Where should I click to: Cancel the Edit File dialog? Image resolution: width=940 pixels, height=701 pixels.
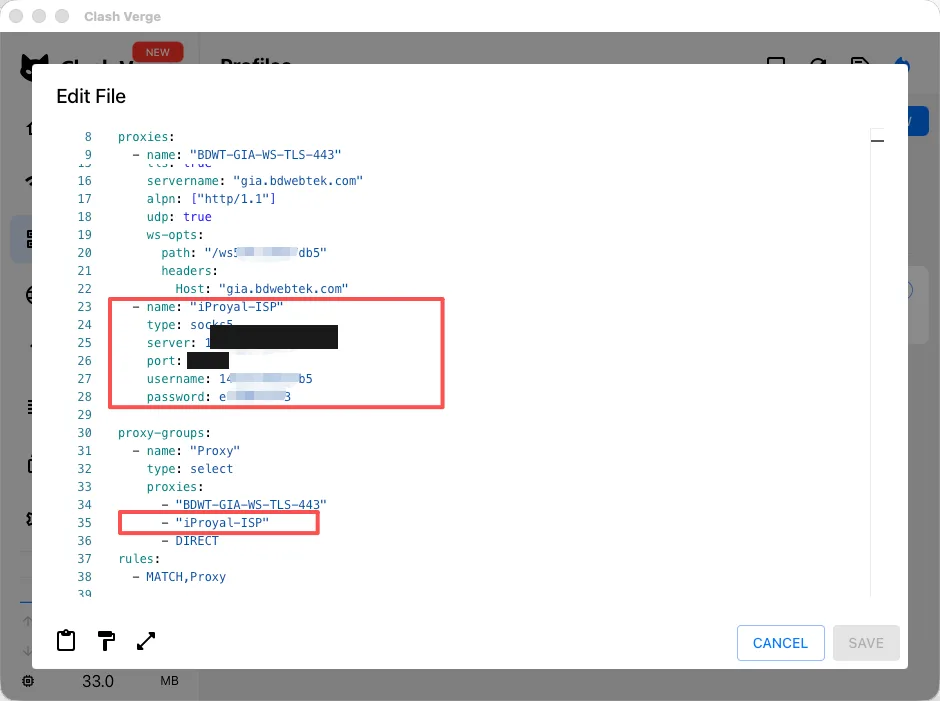pyautogui.click(x=780, y=643)
